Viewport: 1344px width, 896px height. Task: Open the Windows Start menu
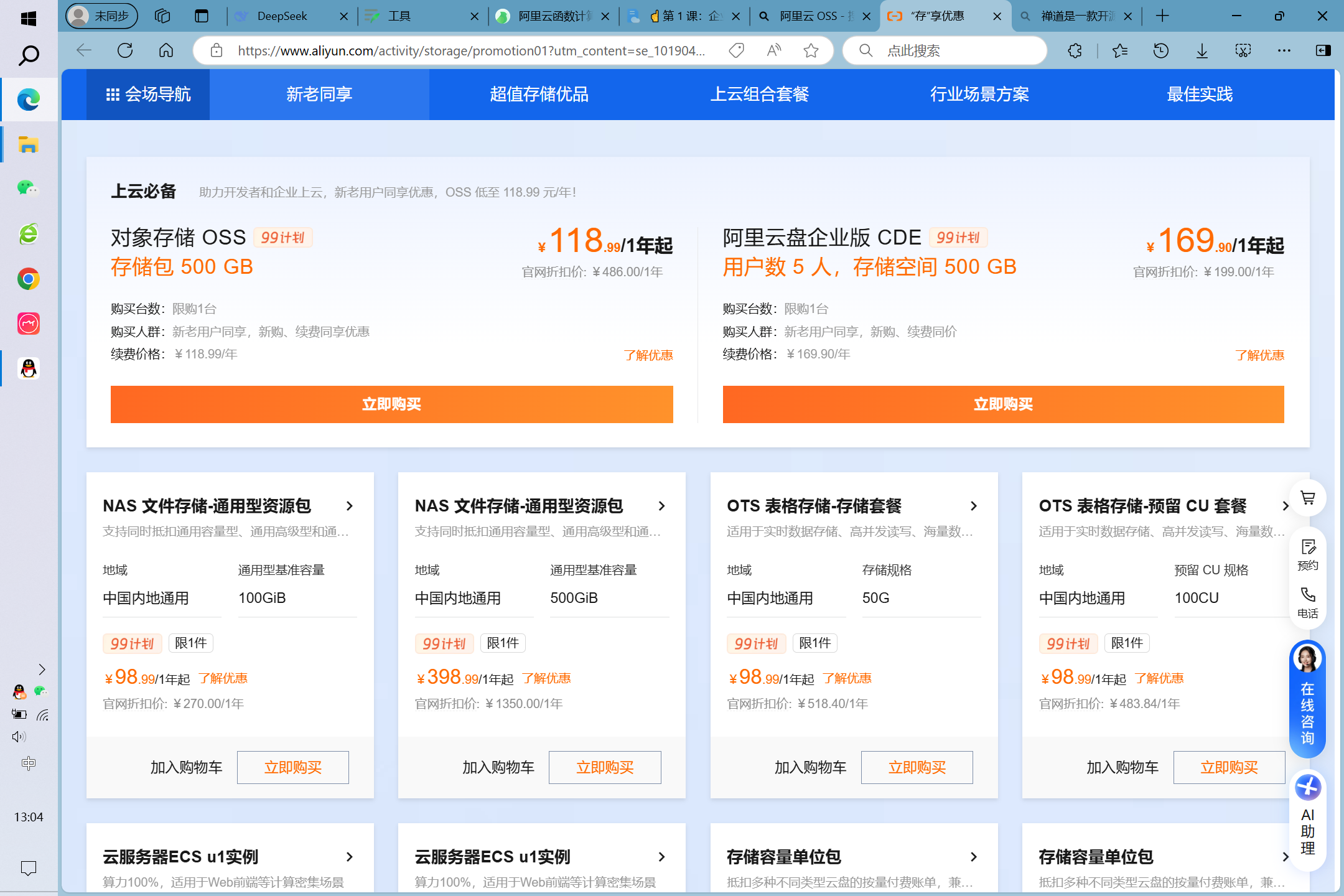click(x=28, y=18)
